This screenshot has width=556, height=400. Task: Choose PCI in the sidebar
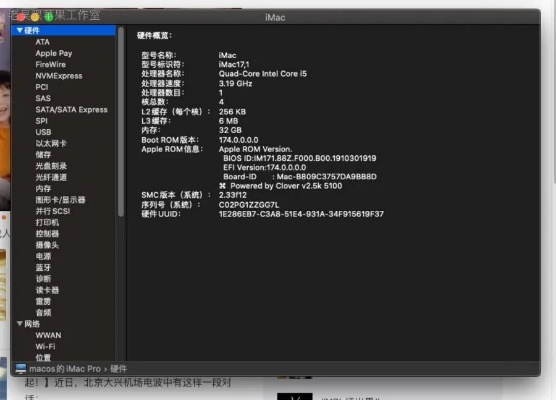click(41, 87)
